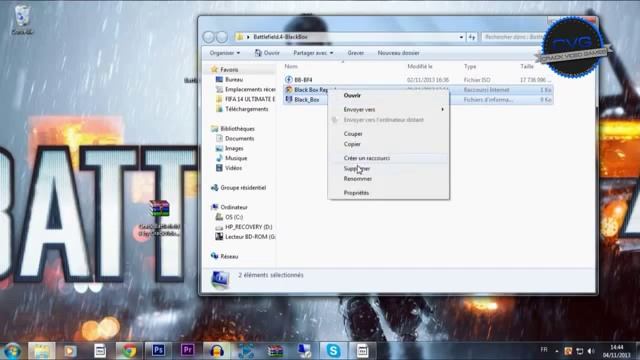The image size is (640, 360).
Task: Click the Corbeille desktop icon
Action: (x=22, y=20)
